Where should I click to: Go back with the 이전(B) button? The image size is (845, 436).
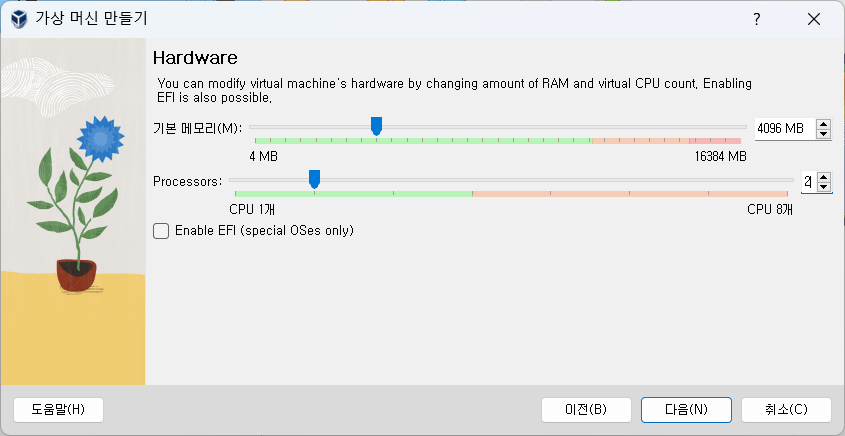coord(586,410)
